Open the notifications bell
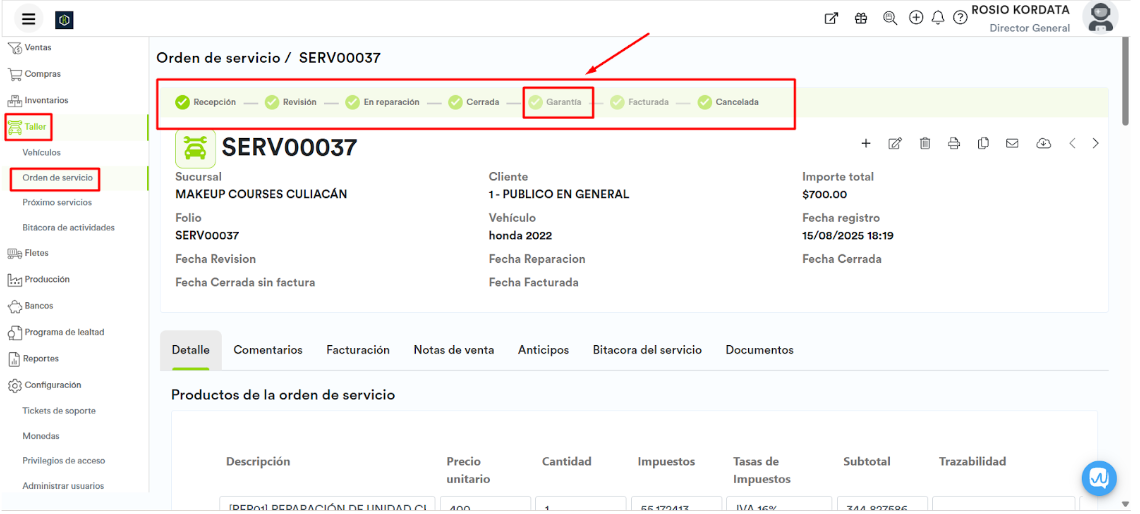The height and width of the screenshot is (514, 1140). tap(938, 18)
